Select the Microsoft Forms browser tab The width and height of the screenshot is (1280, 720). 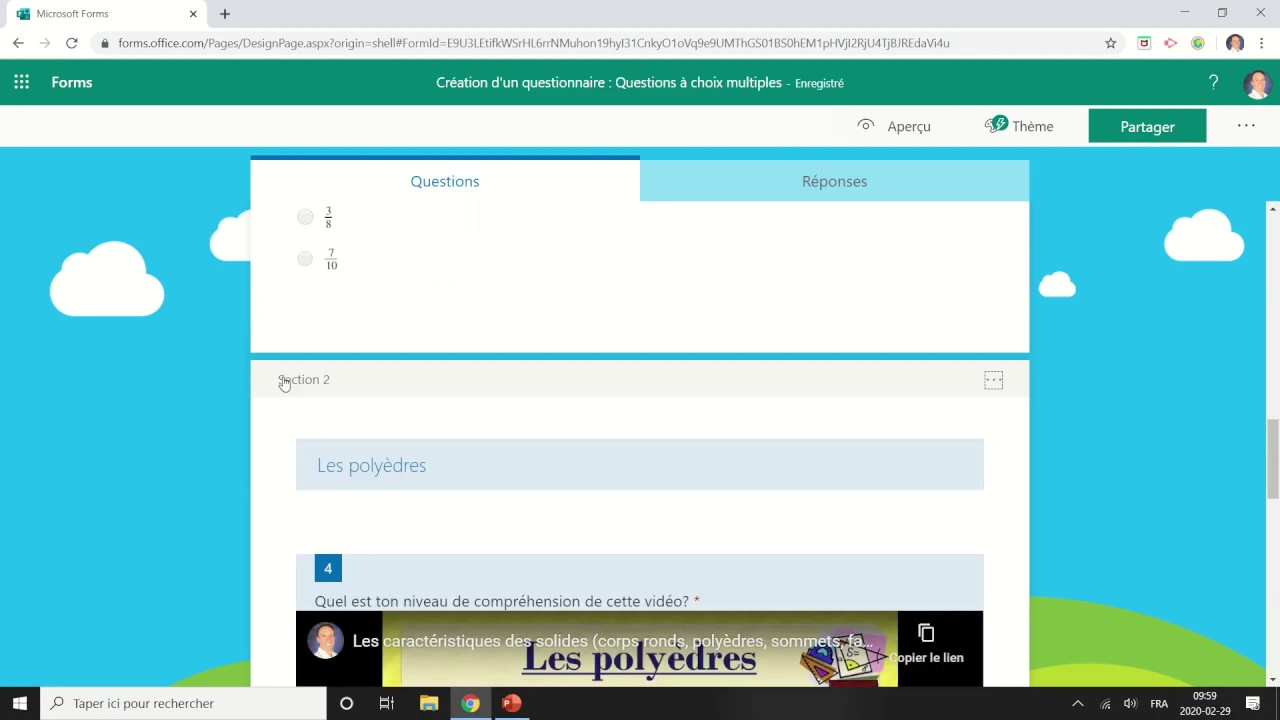pyautogui.click(x=103, y=14)
